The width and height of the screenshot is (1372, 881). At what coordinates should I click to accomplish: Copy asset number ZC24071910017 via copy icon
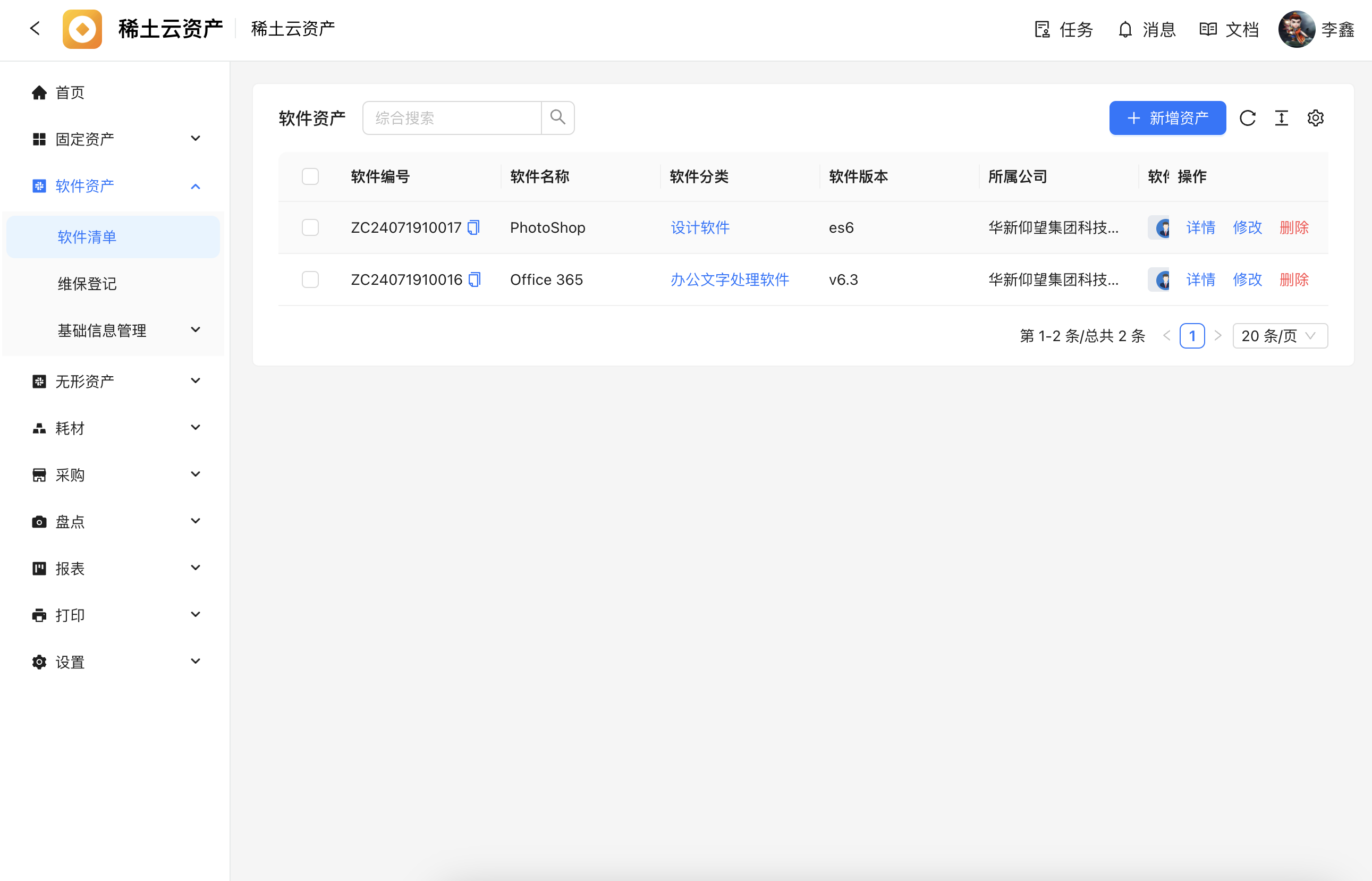473,227
